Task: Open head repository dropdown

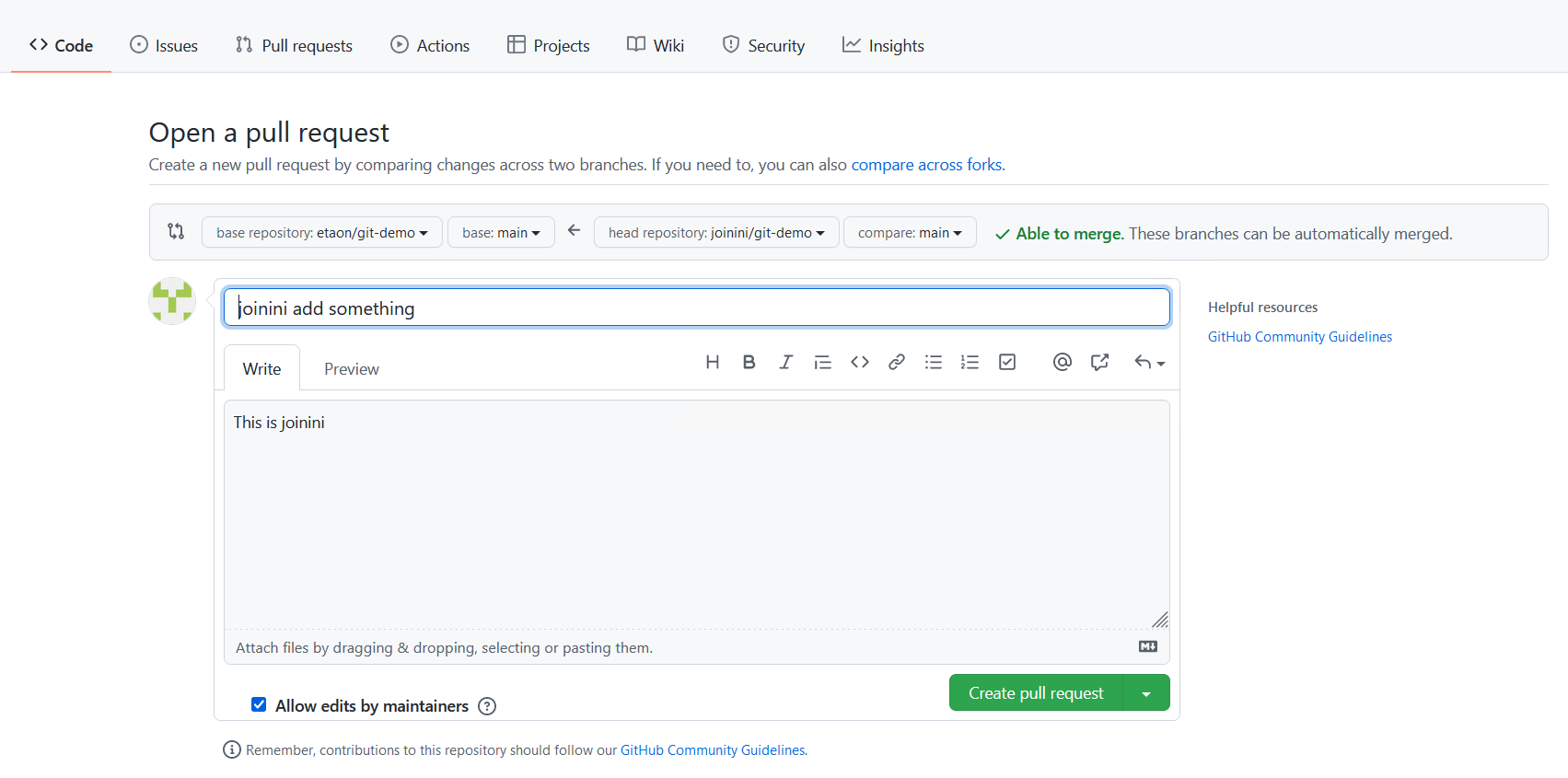Action: (x=716, y=232)
